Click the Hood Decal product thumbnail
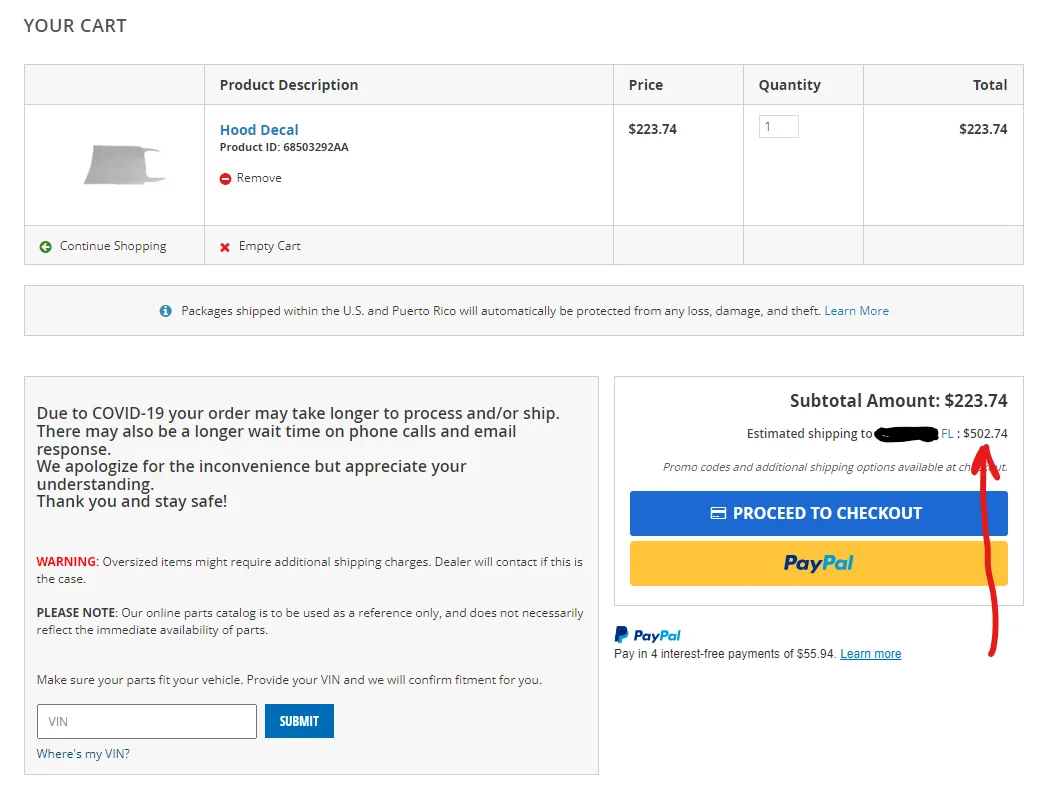The height and width of the screenshot is (808, 1049). (x=124, y=165)
